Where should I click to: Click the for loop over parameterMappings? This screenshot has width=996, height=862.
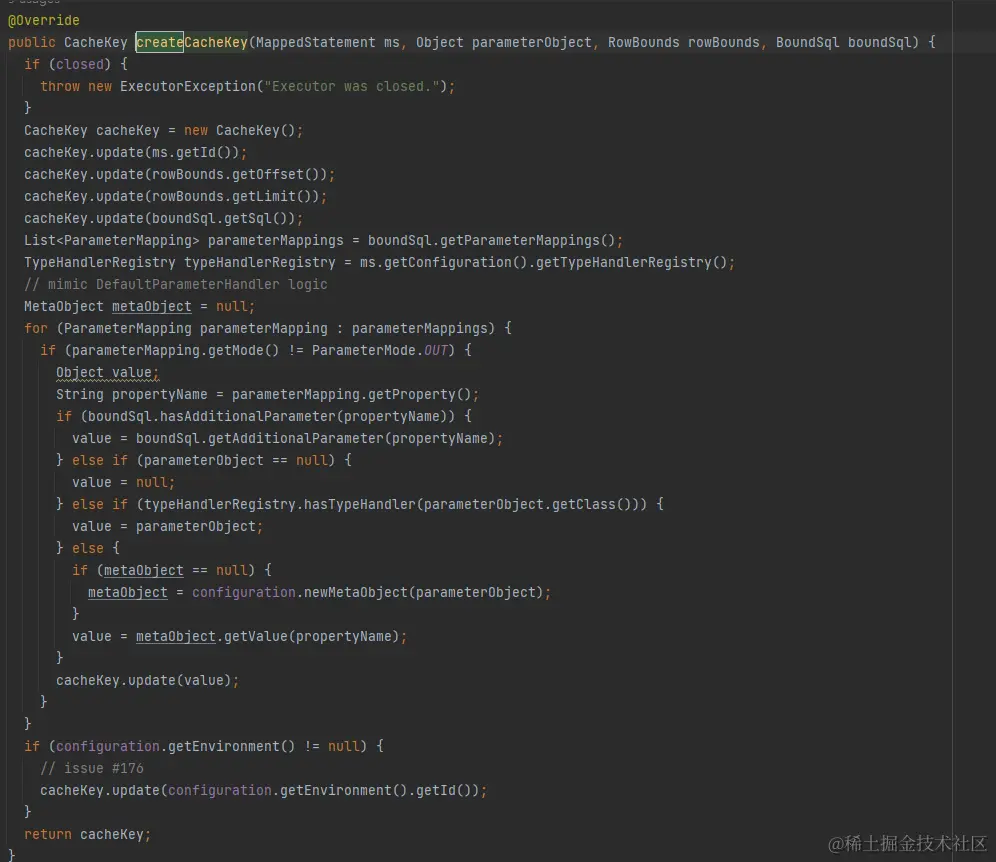click(x=267, y=328)
